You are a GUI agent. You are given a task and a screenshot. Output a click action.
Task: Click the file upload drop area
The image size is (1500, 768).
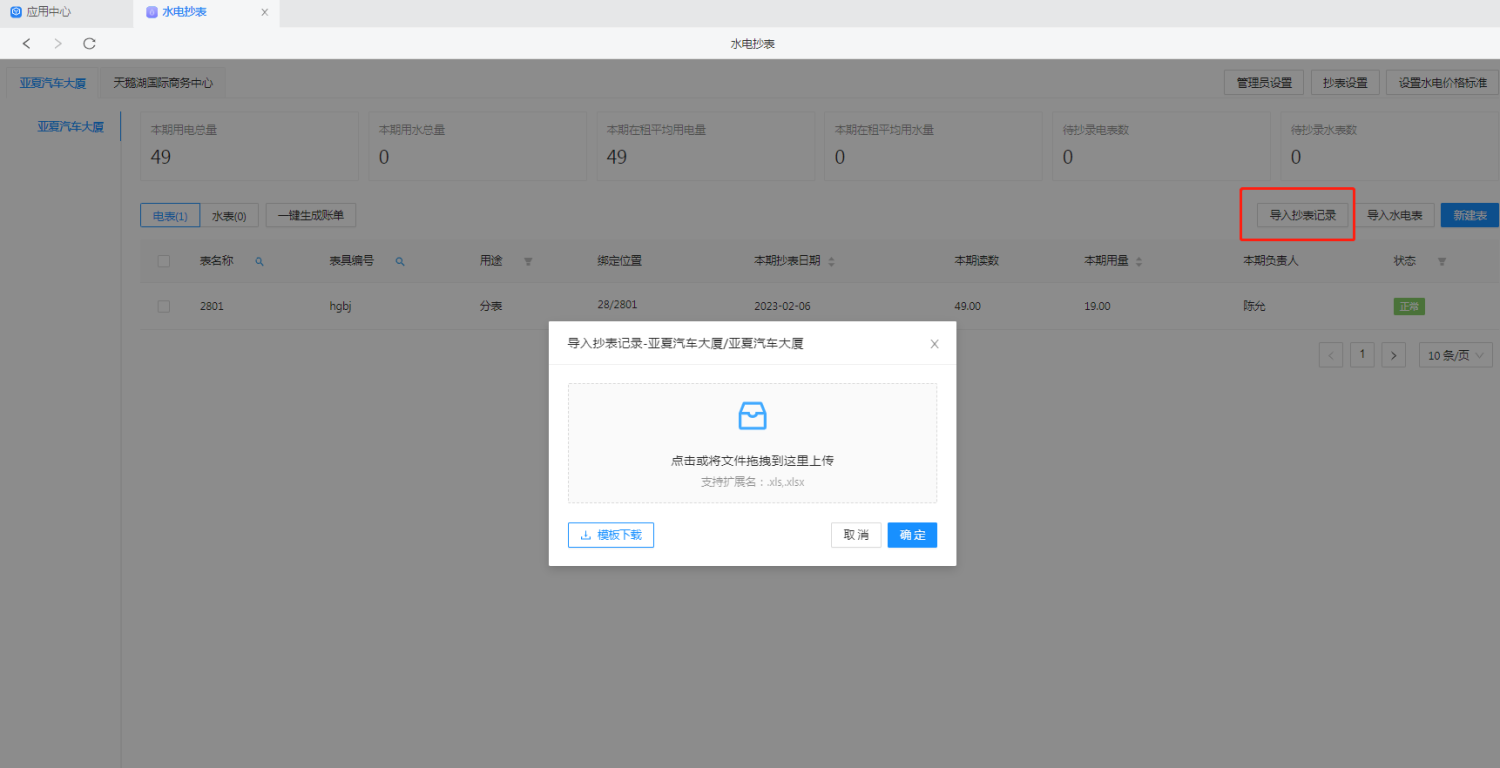point(752,442)
